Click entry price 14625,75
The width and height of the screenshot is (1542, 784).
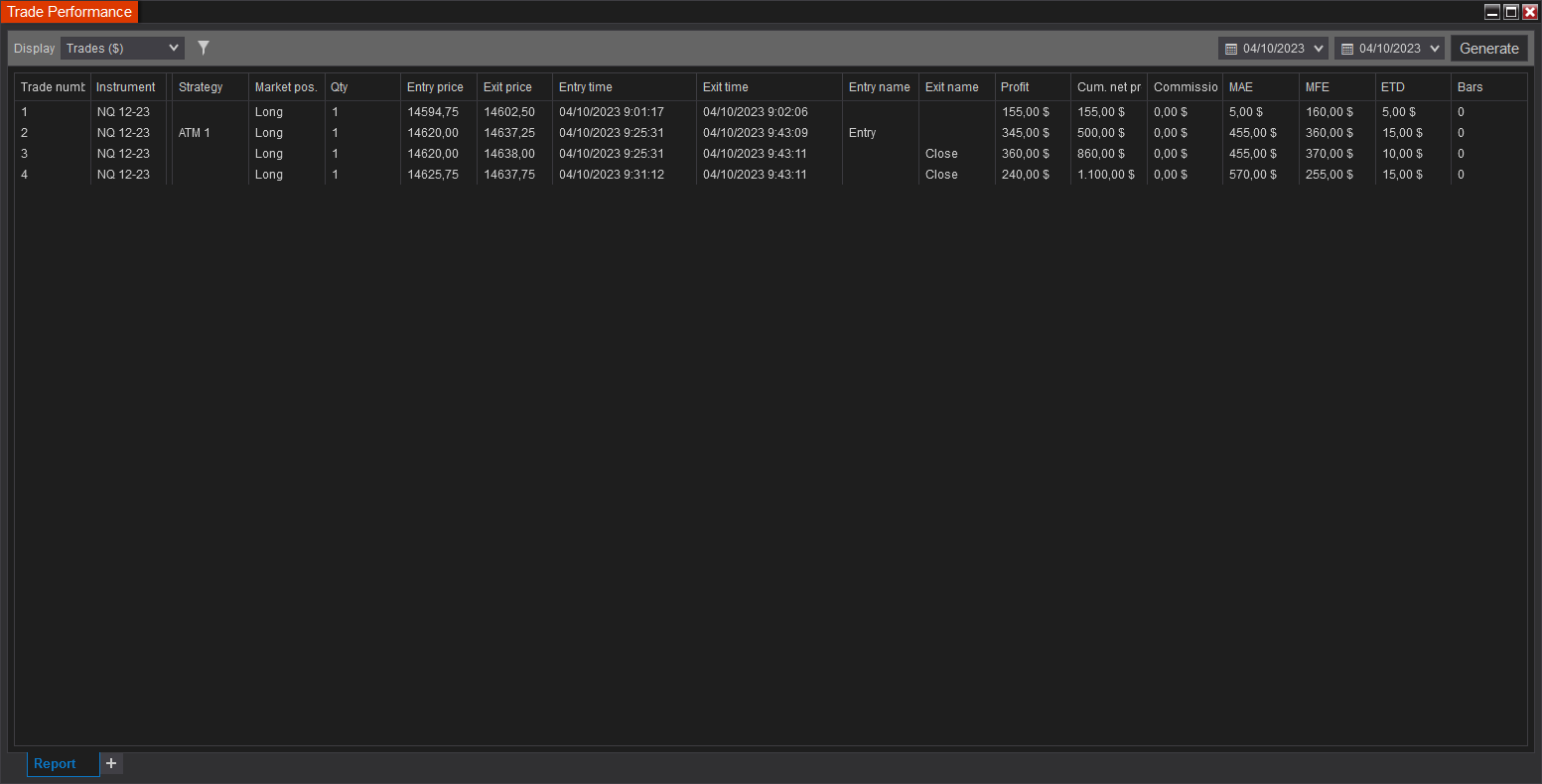tap(433, 175)
